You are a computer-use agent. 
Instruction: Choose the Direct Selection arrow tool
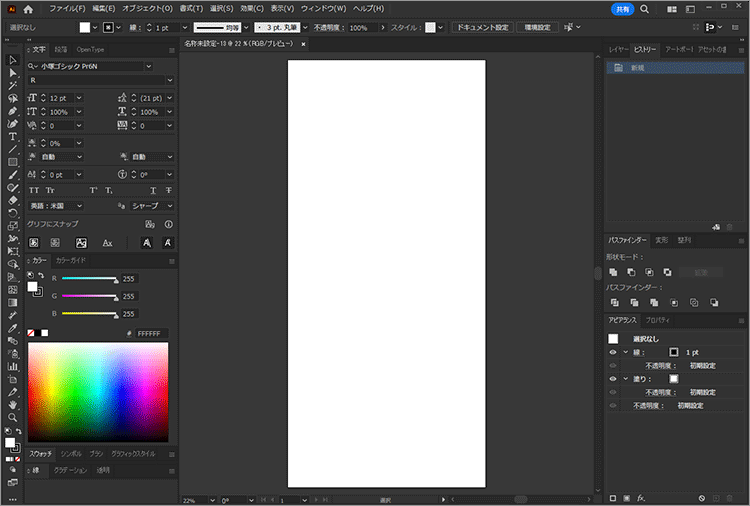click(x=12, y=73)
